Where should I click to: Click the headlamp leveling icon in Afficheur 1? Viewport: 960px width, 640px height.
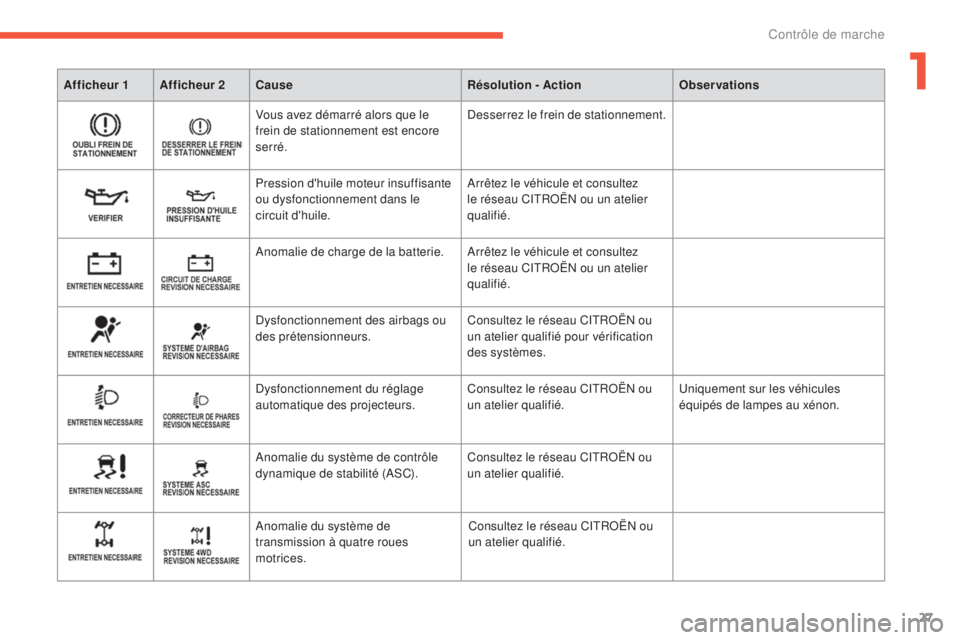coord(106,397)
